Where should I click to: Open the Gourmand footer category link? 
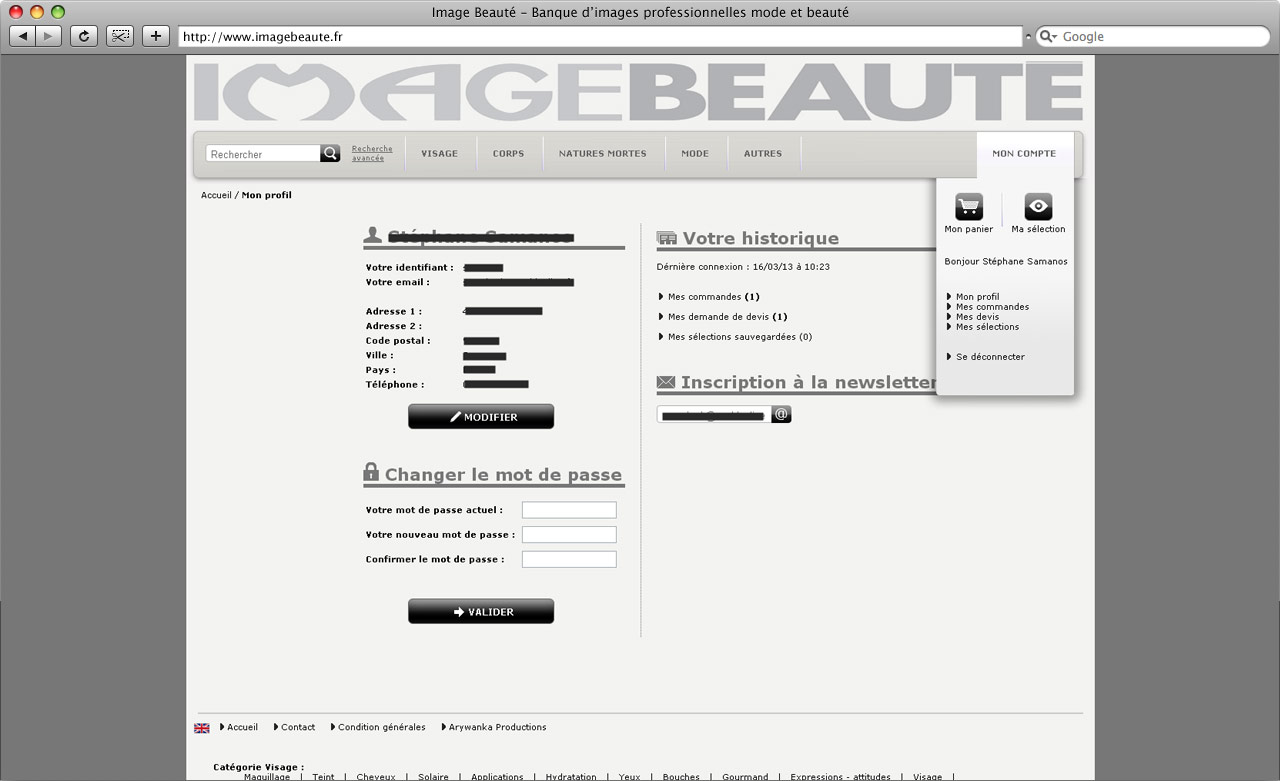745,777
